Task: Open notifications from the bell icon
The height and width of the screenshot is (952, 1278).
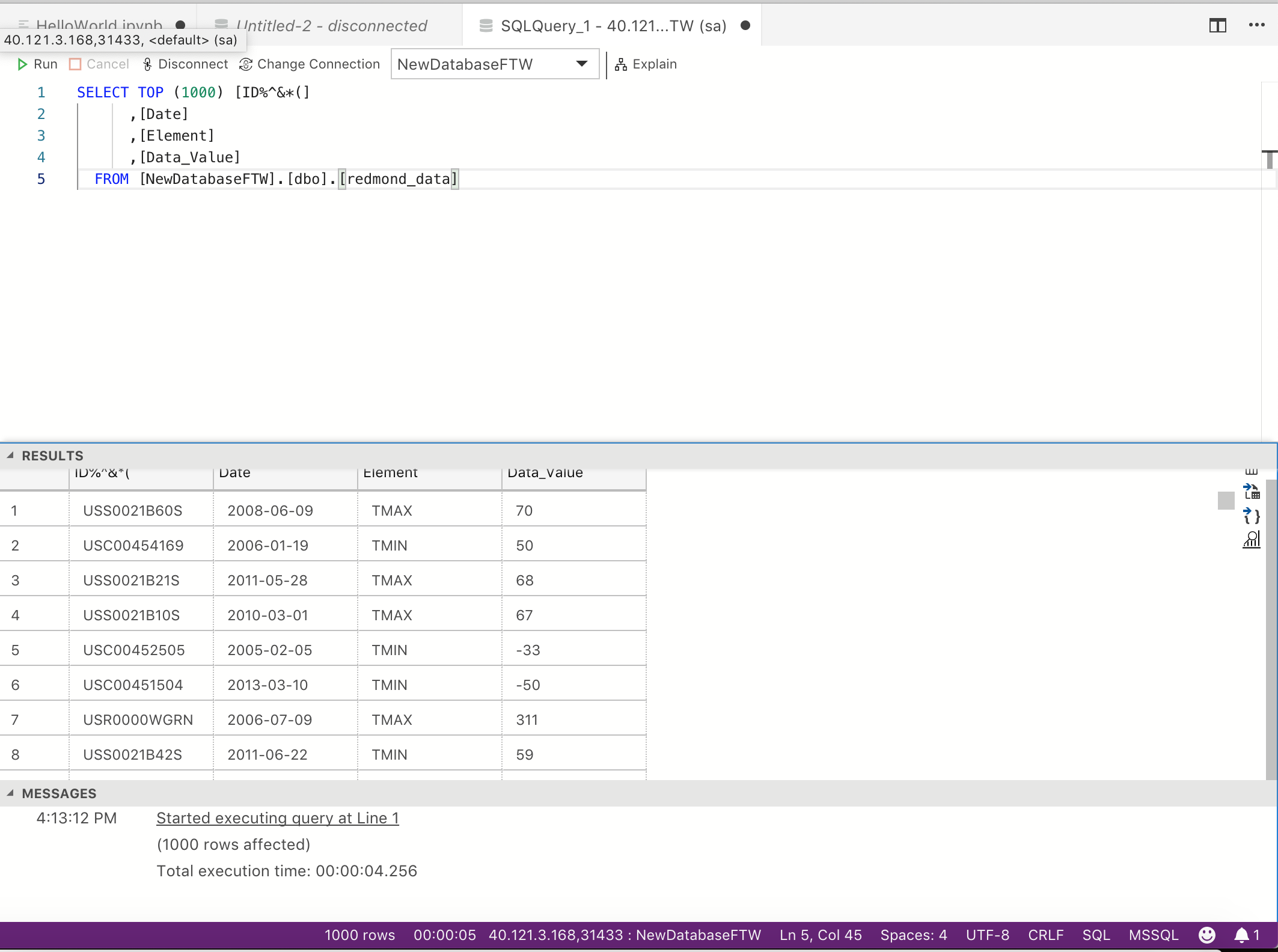Action: point(1241,935)
